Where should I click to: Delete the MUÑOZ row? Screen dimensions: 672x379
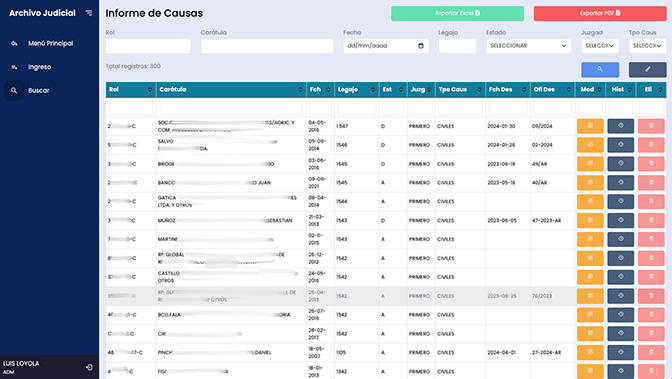coord(651,220)
